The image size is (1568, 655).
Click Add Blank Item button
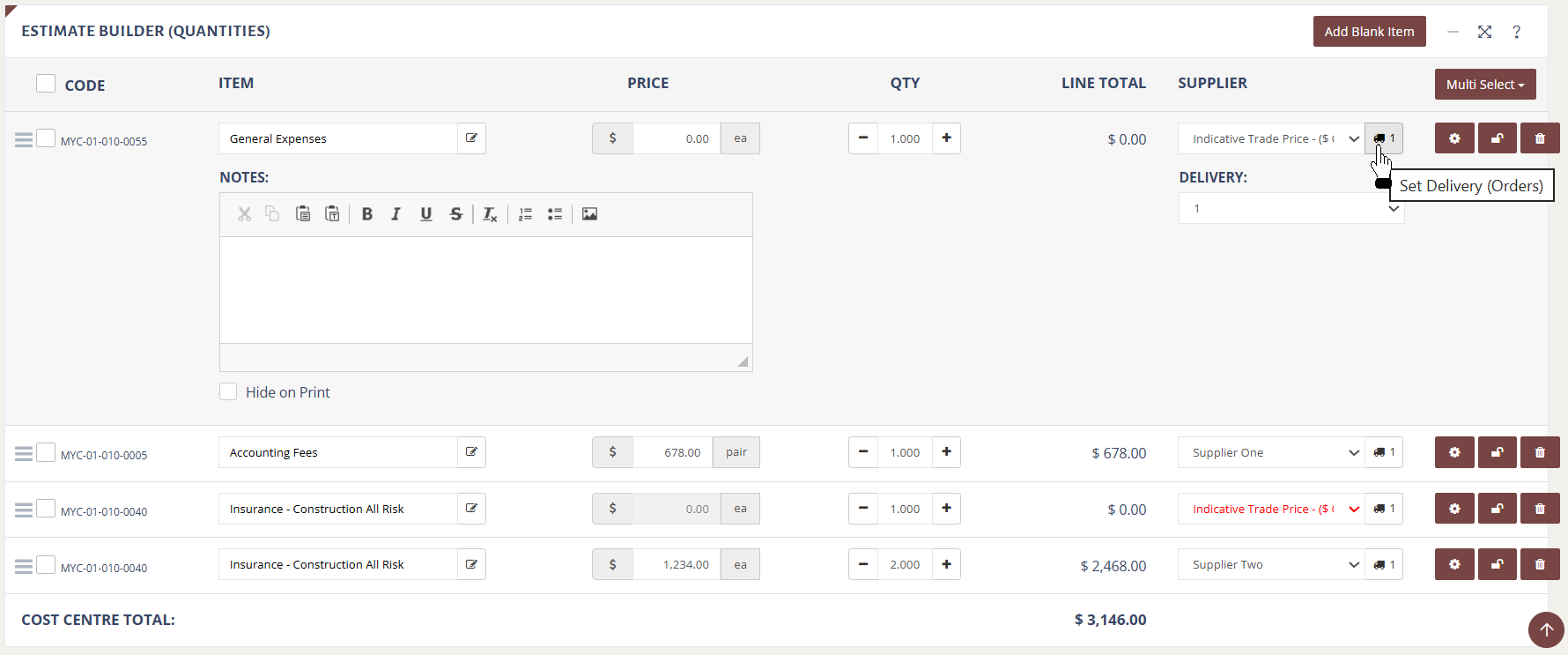coord(1369,32)
